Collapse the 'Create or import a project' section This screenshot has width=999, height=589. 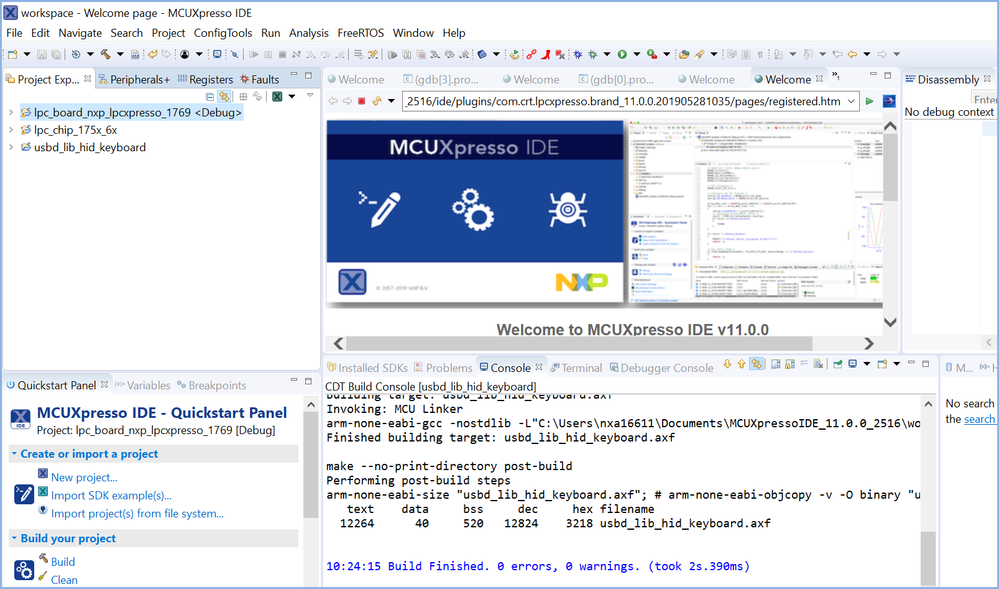coord(14,454)
